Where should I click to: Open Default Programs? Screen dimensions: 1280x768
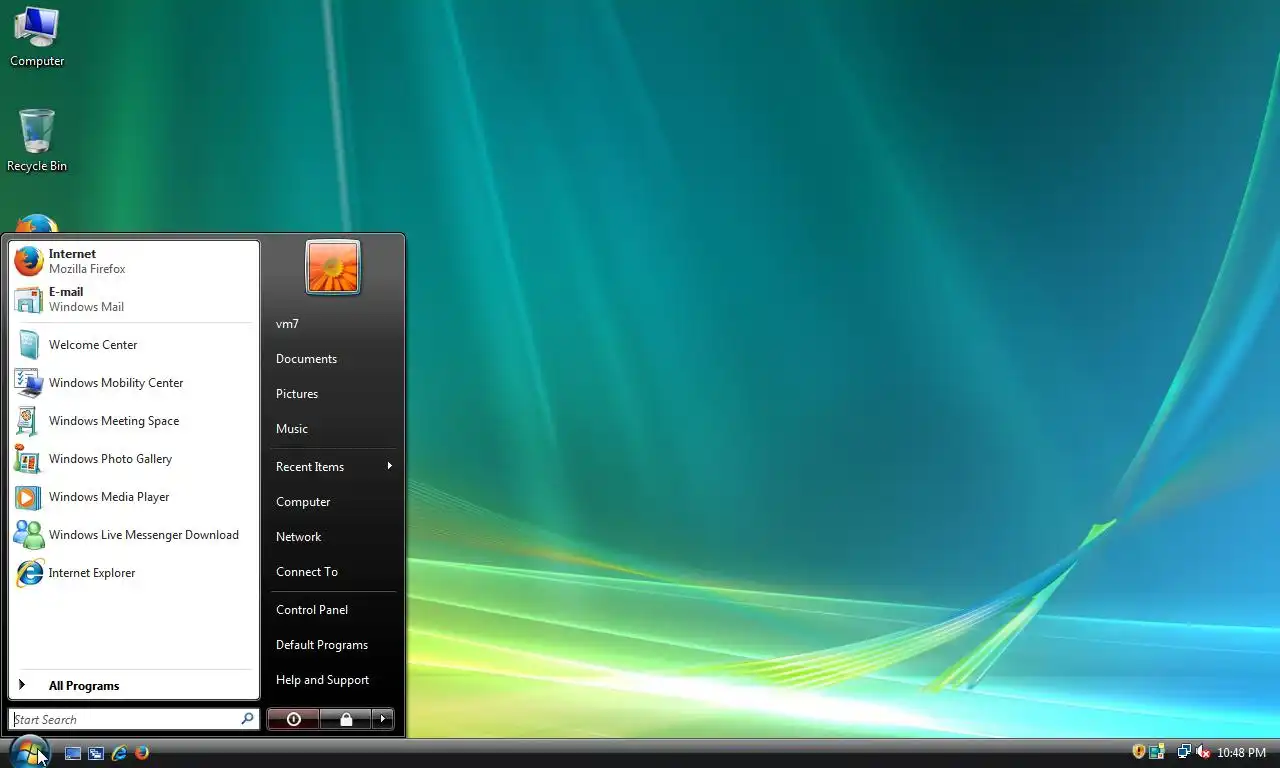coord(333,645)
